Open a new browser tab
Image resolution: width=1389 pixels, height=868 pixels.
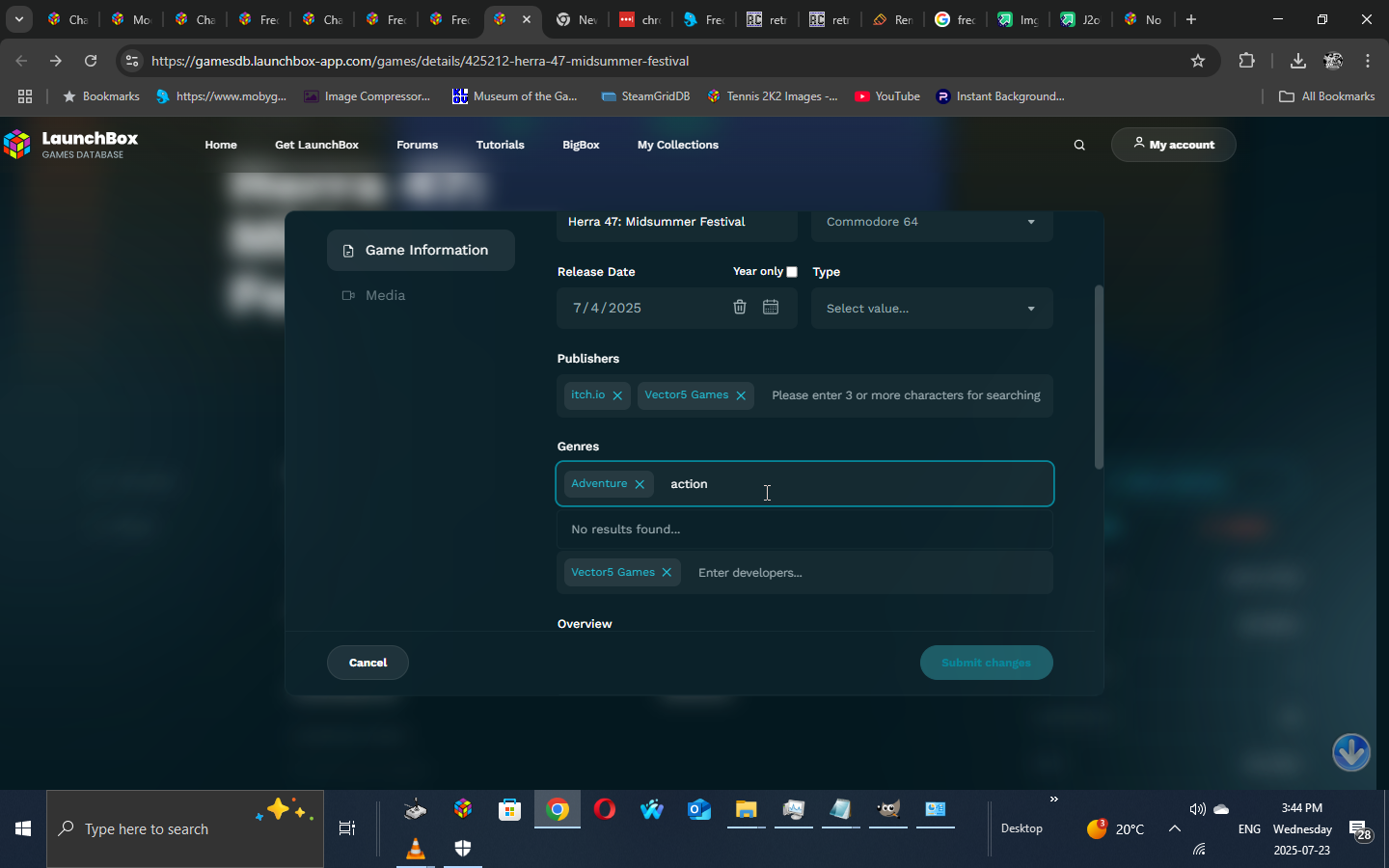[1191, 19]
